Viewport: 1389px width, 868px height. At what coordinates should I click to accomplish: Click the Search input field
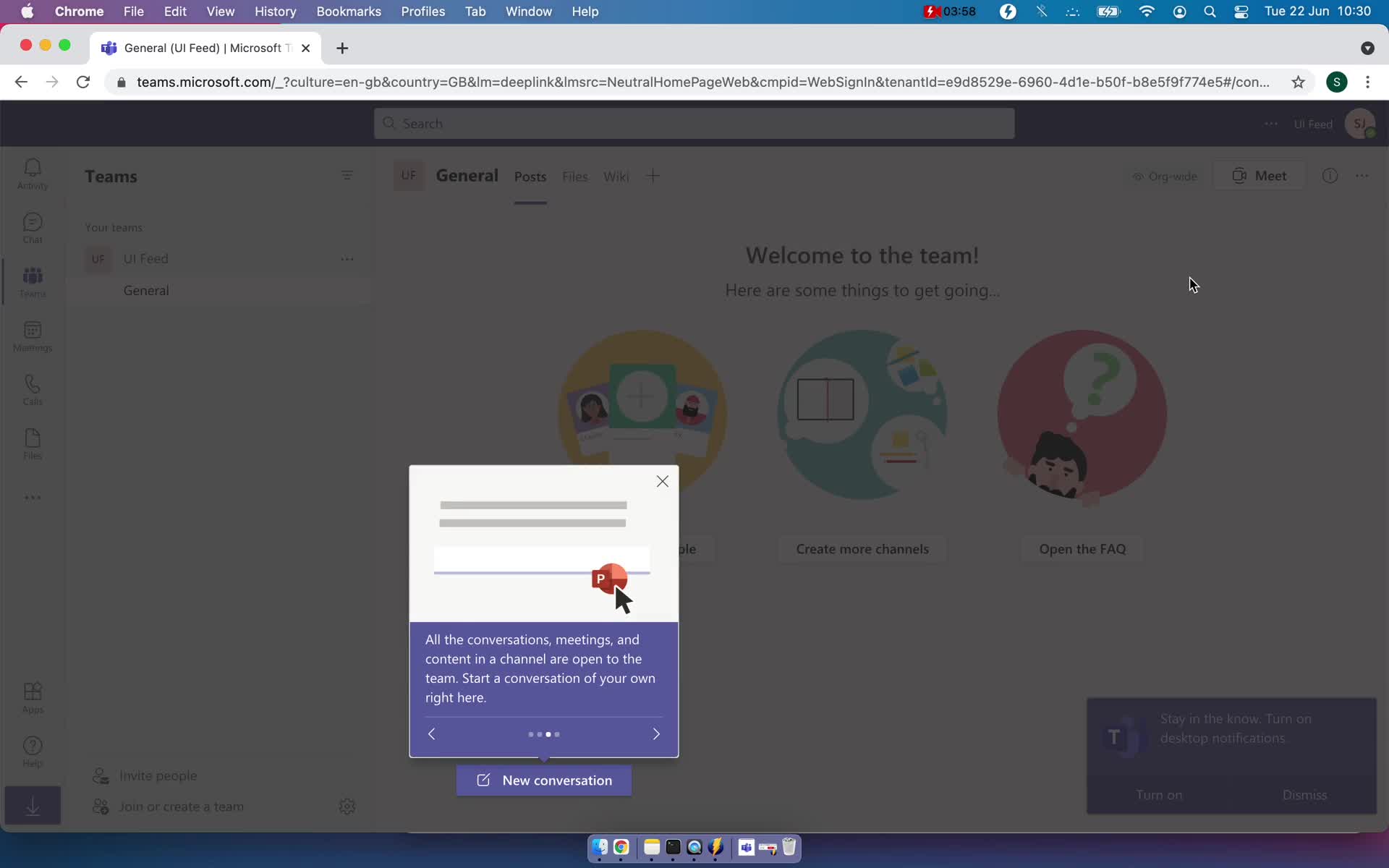pyautogui.click(x=693, y=123)
